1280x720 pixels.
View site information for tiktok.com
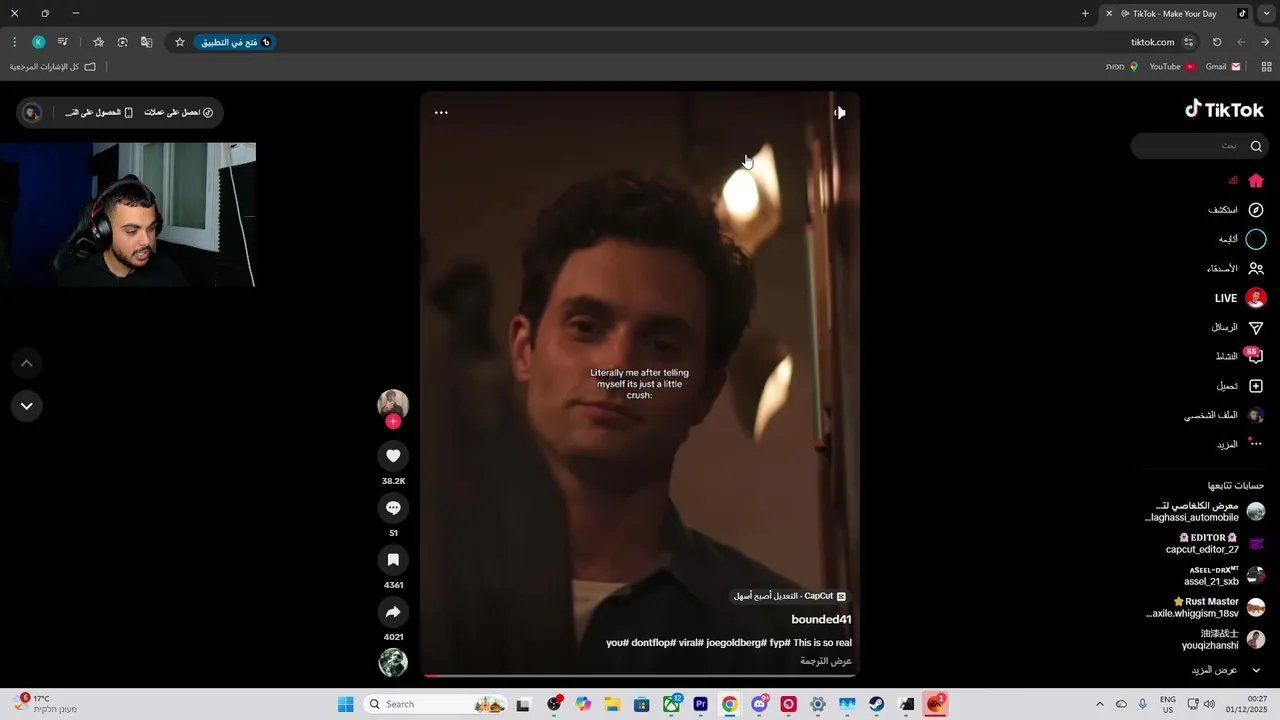pyautogui.click(x=1188, y=42)
